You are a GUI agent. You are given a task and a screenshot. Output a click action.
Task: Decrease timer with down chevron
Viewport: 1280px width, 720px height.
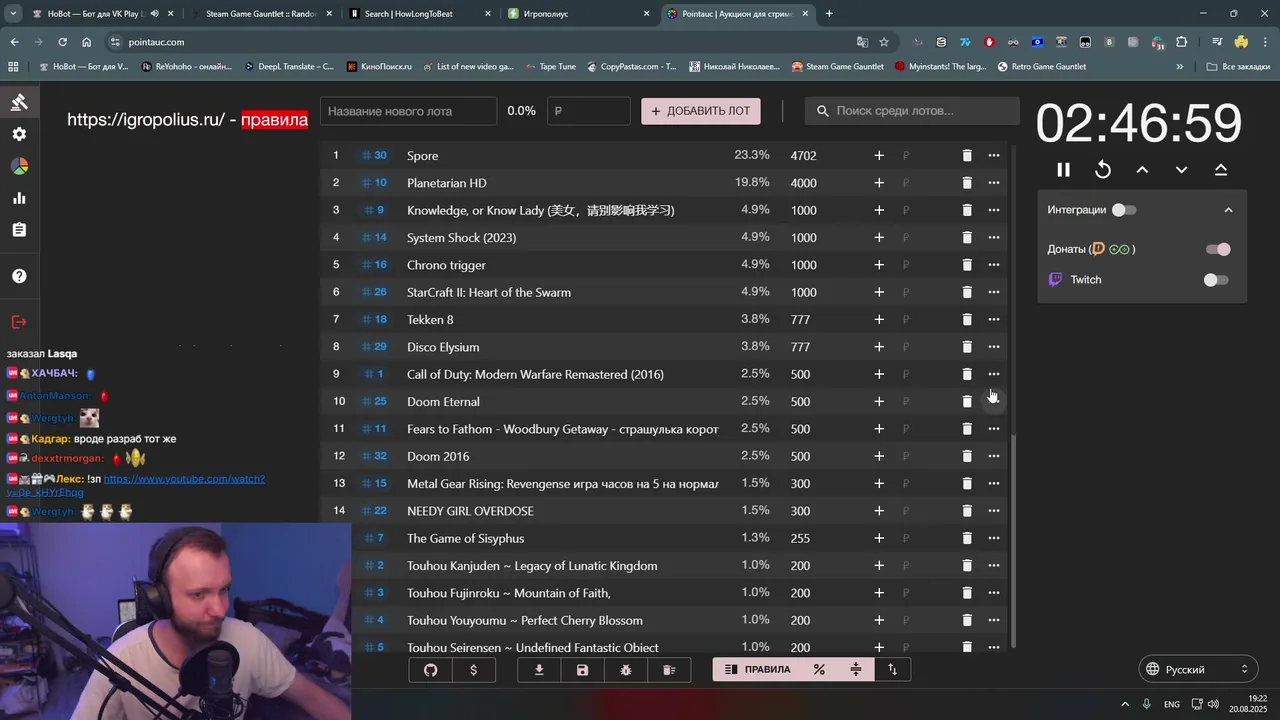(1181, 170)
